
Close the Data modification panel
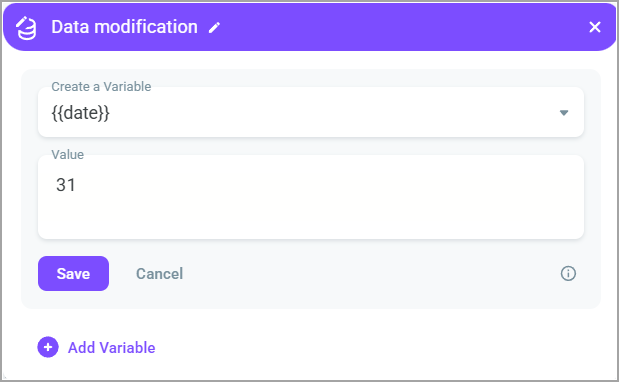[x=595, y=27]
